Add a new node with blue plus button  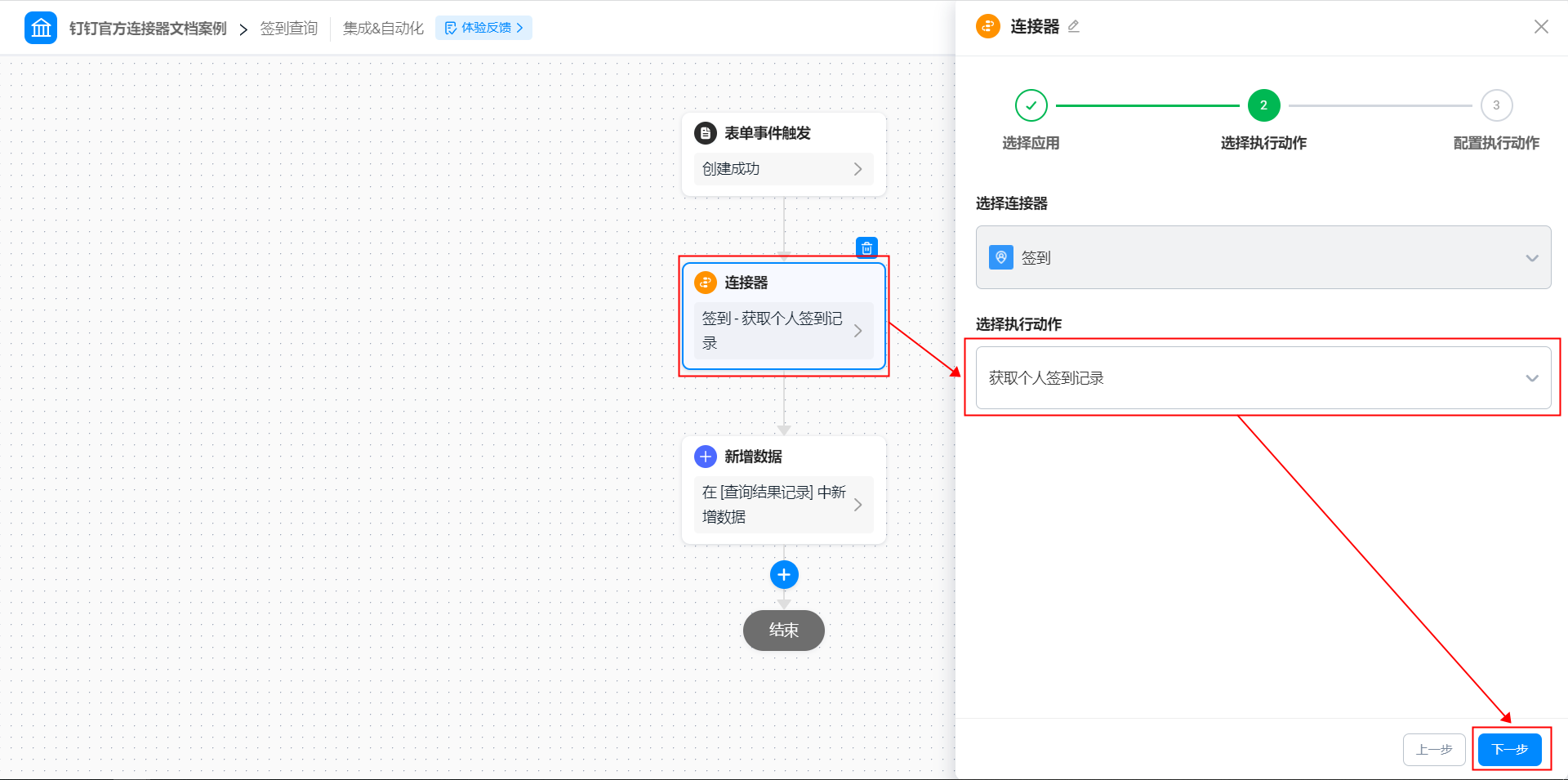coord(784,575)
